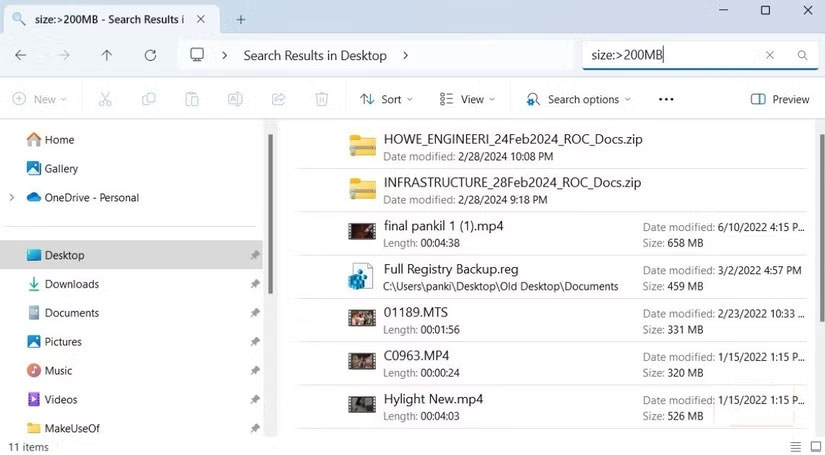The height and width of the screenshot is (455, 825).
Task: Toggle the Preview pane
Action: point(779,99)
